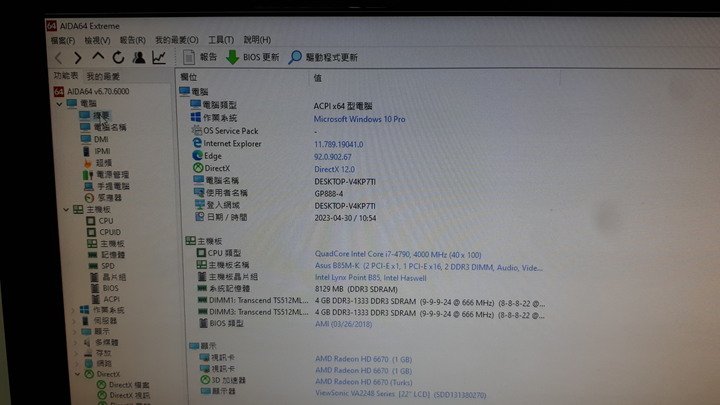Open the 檔案(F) menu
720x405 pixels.
point(63,40)
